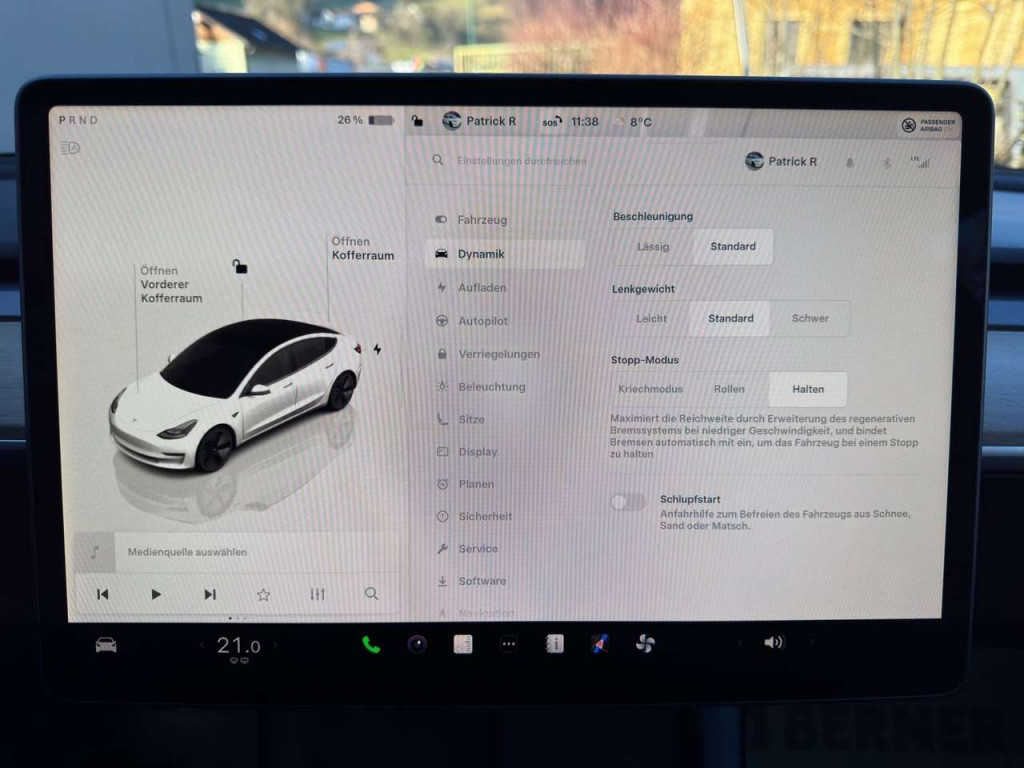Screen dimensions: 1024x768
Task: Set Beschleunigung to Lässig
Action: point(653,247)
